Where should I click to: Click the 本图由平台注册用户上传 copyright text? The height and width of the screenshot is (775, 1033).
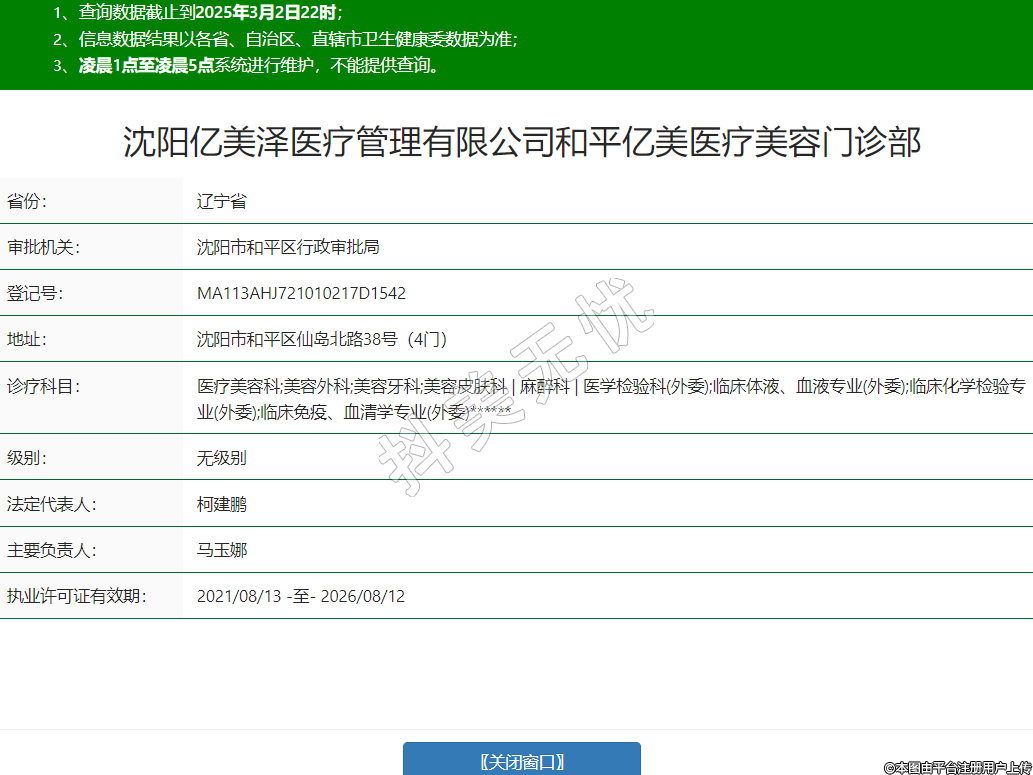tap(957, 766)
